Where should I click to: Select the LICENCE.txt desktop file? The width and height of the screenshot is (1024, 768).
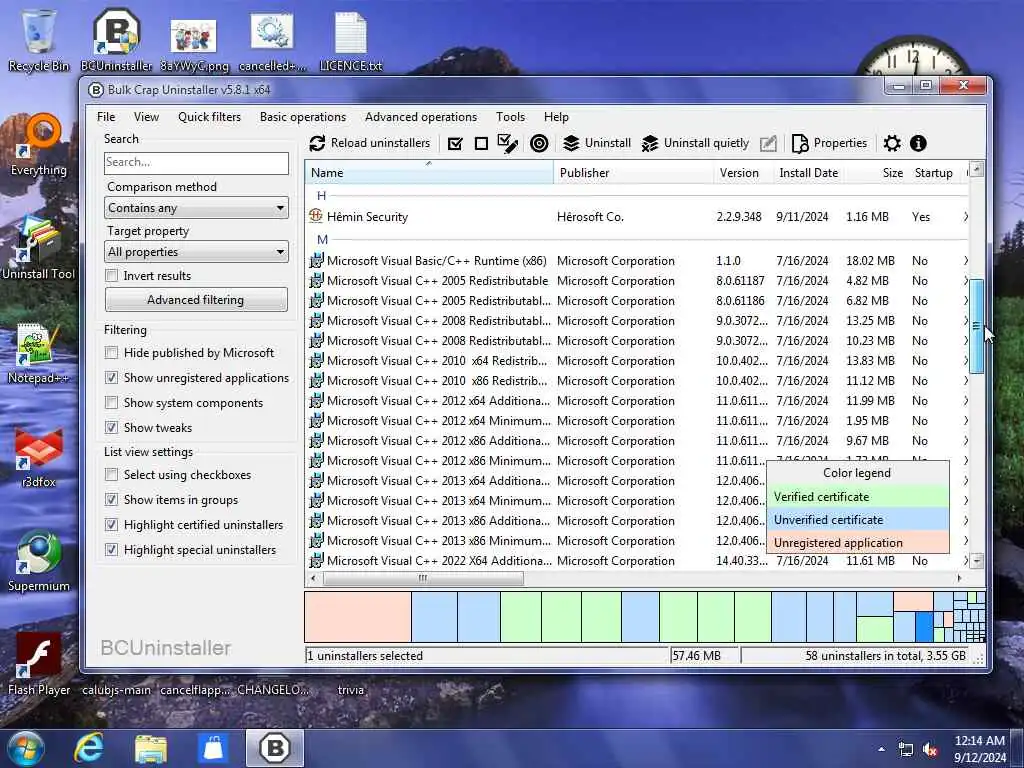click(351, 40)
